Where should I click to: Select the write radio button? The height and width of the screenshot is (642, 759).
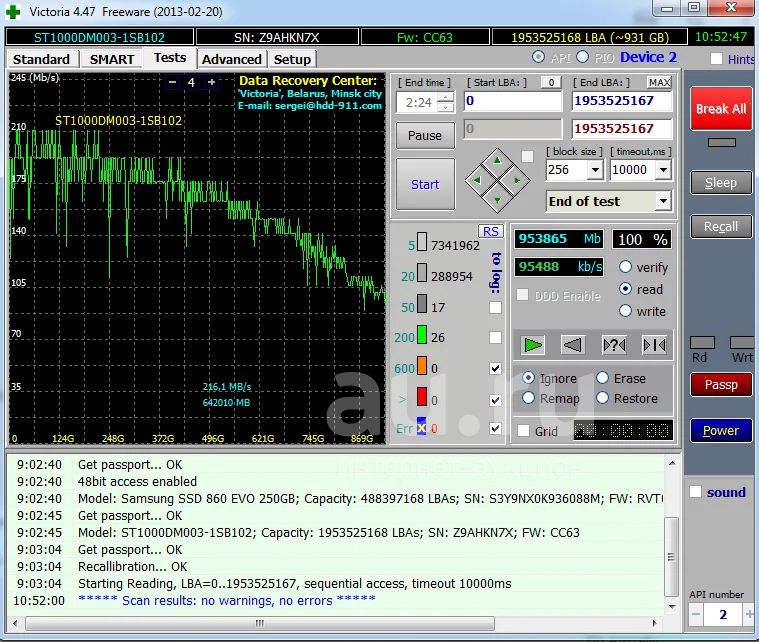625,311
